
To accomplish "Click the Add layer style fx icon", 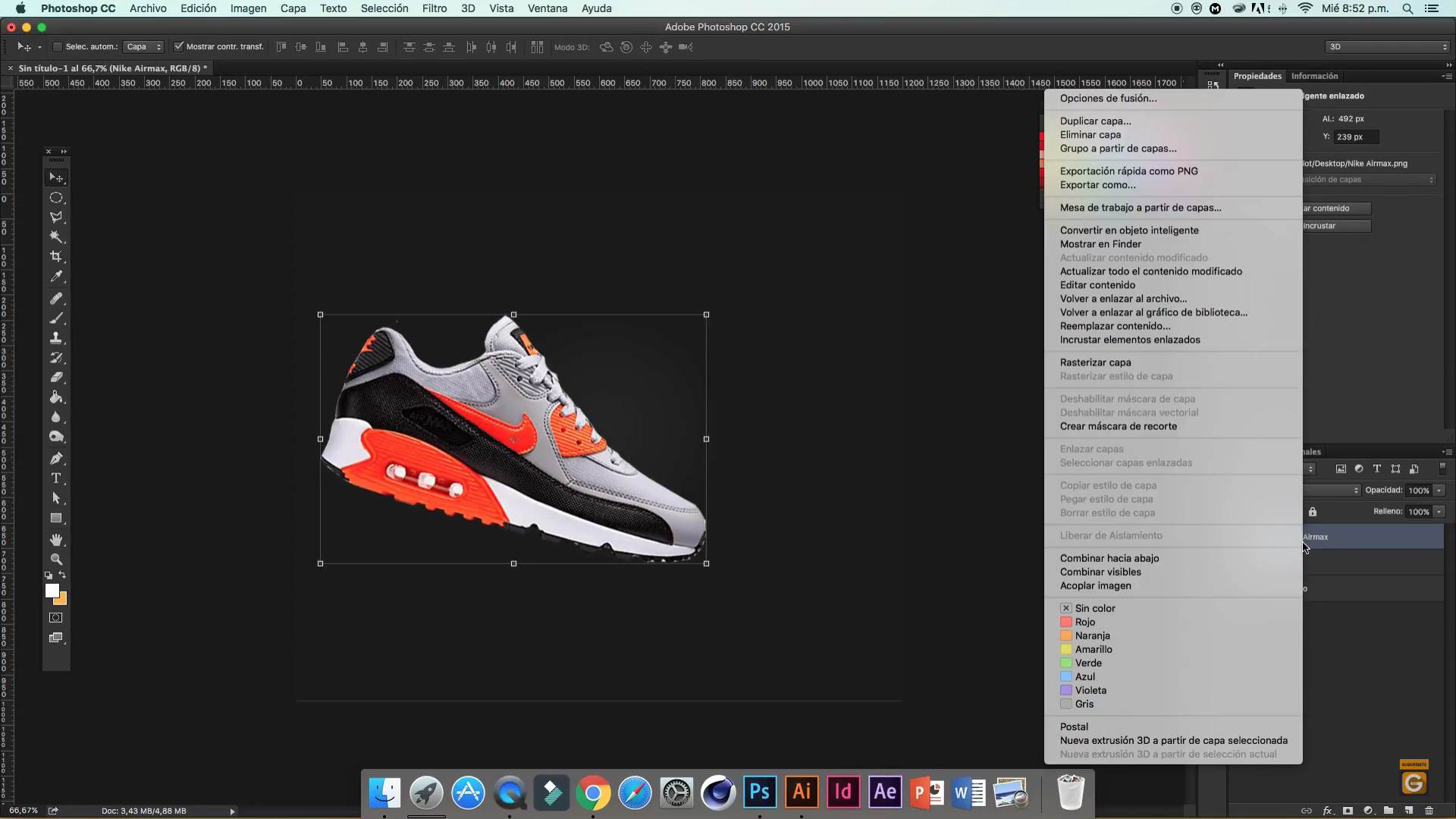I will [x=1328, y=811].
